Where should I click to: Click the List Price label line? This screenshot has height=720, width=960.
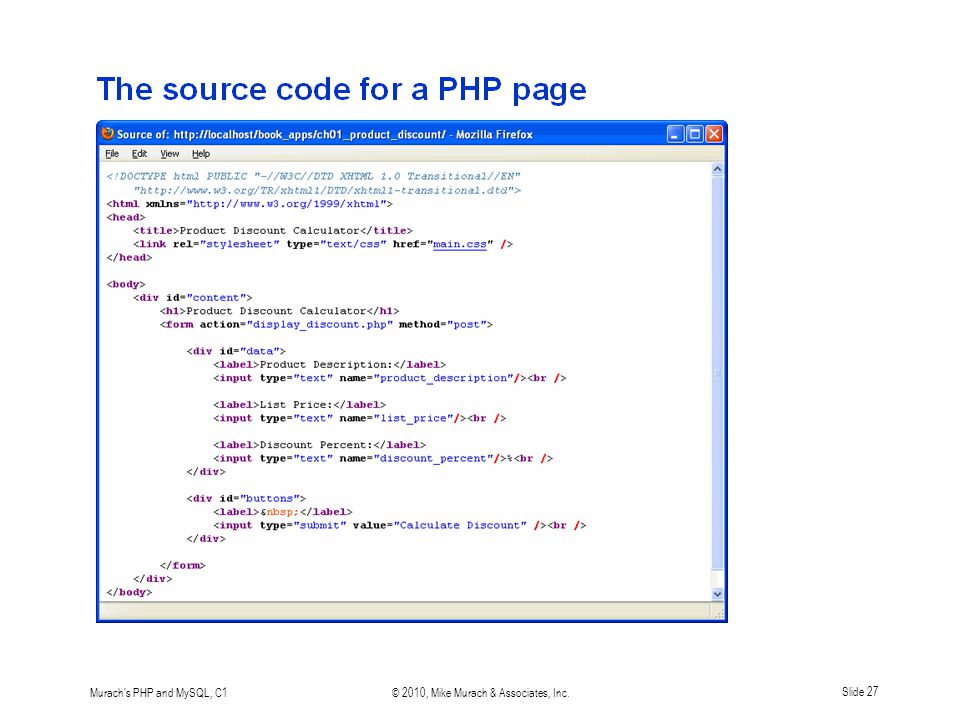[299, 405]
